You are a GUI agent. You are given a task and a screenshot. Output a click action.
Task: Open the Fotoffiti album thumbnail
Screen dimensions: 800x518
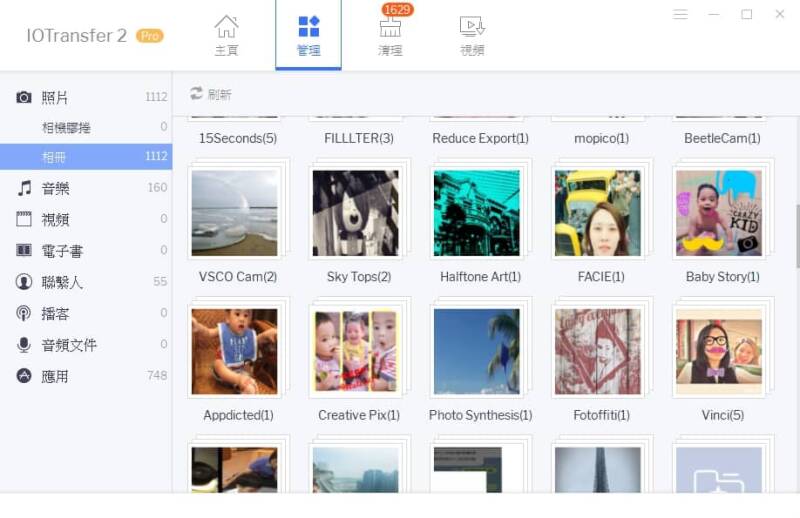[x=597, y=351]
